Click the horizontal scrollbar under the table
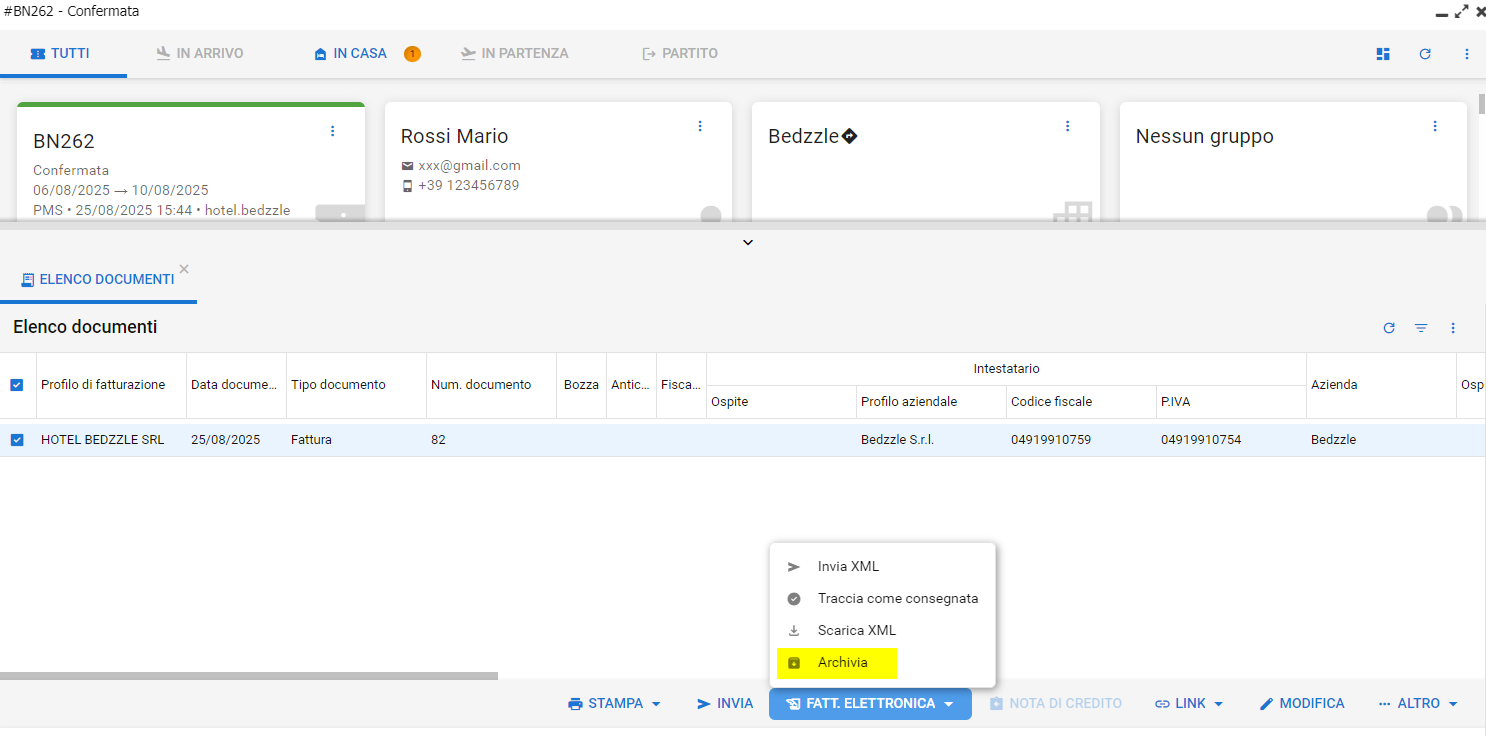The image size is (1486, 736). pos(249,676)
